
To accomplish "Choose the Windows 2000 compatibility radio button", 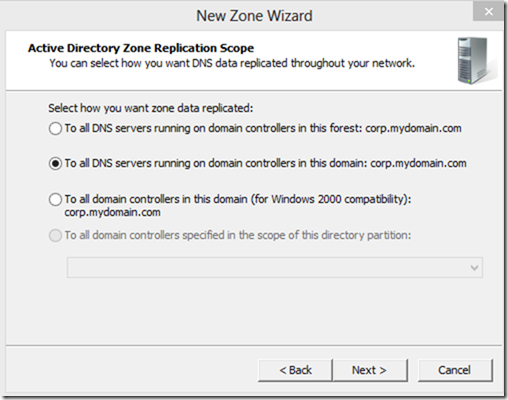I will tap(55, 200).
